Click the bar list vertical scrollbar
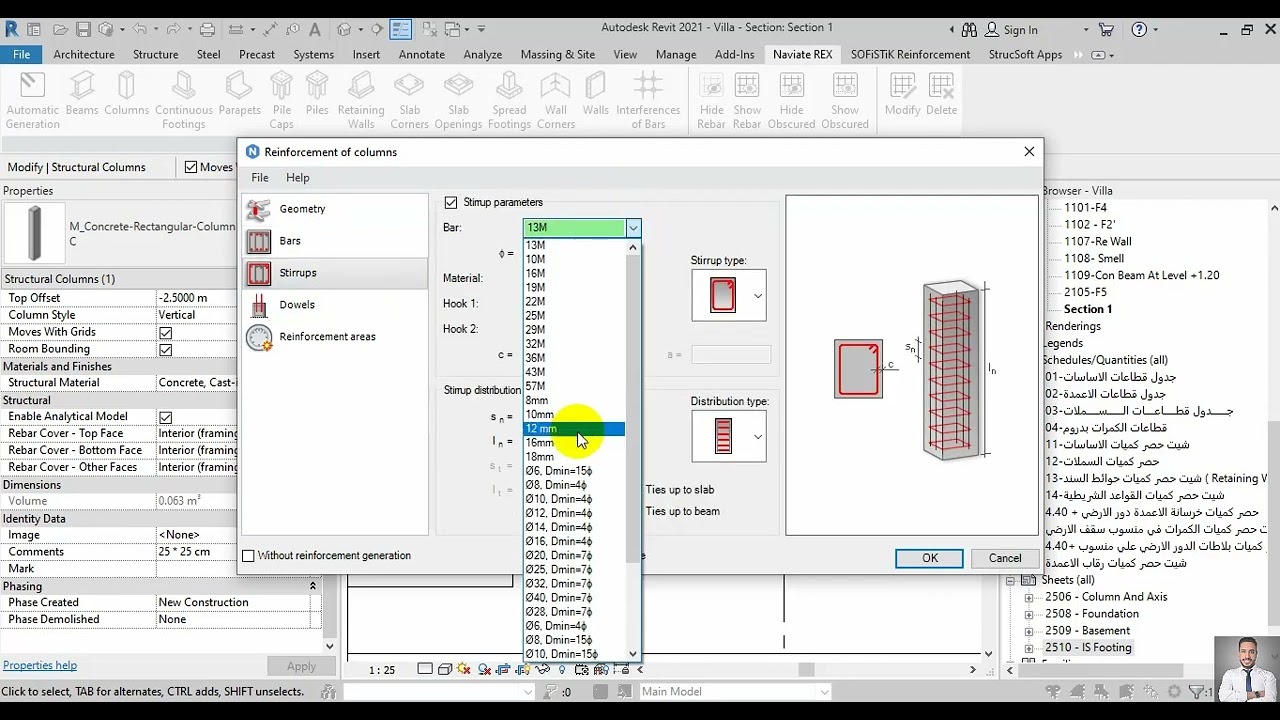 (633, 408)
